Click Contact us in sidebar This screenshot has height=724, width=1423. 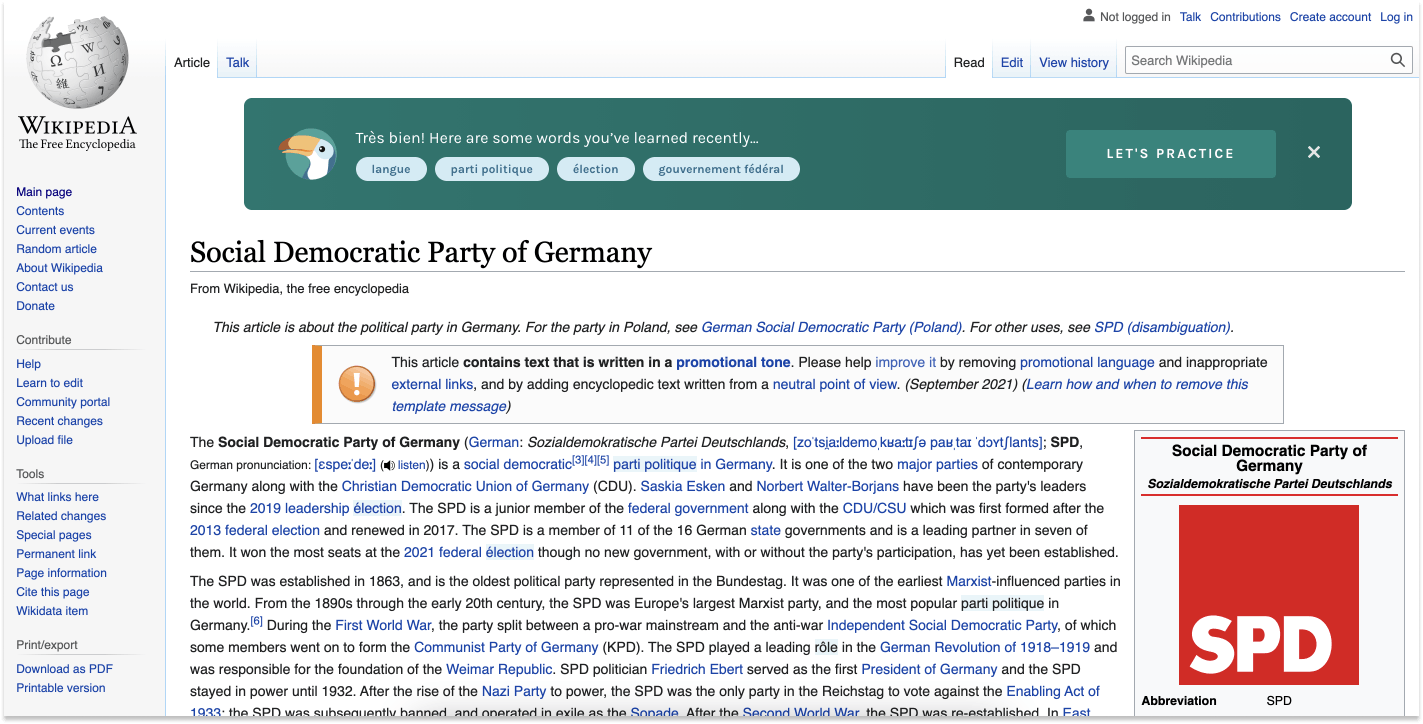[44, 287]
